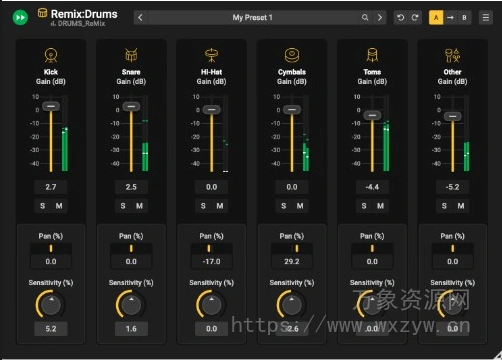Solo the Other channel

pos(444,206)
